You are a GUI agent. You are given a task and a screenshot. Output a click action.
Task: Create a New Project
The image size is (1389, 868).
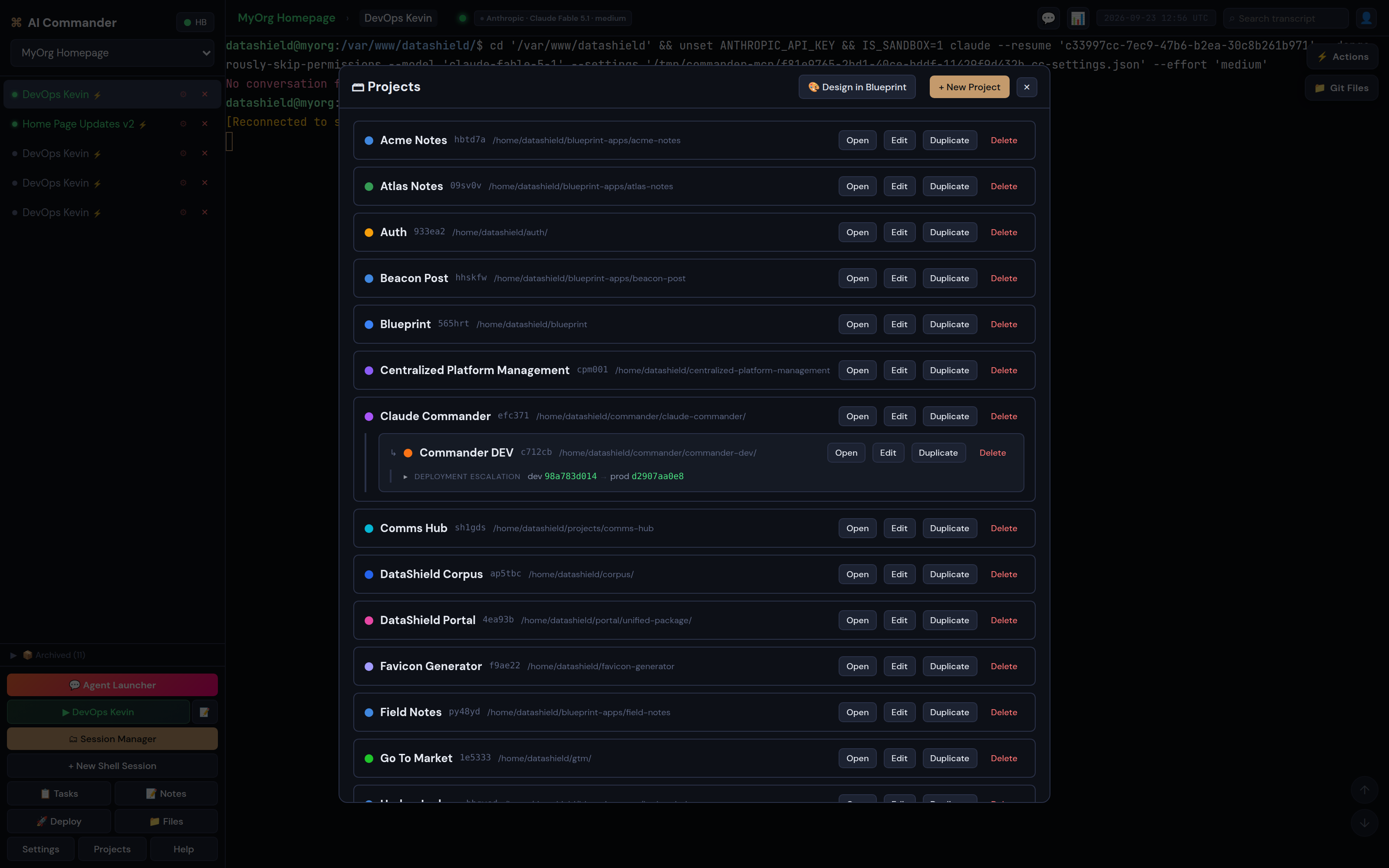tap(969, 87)
